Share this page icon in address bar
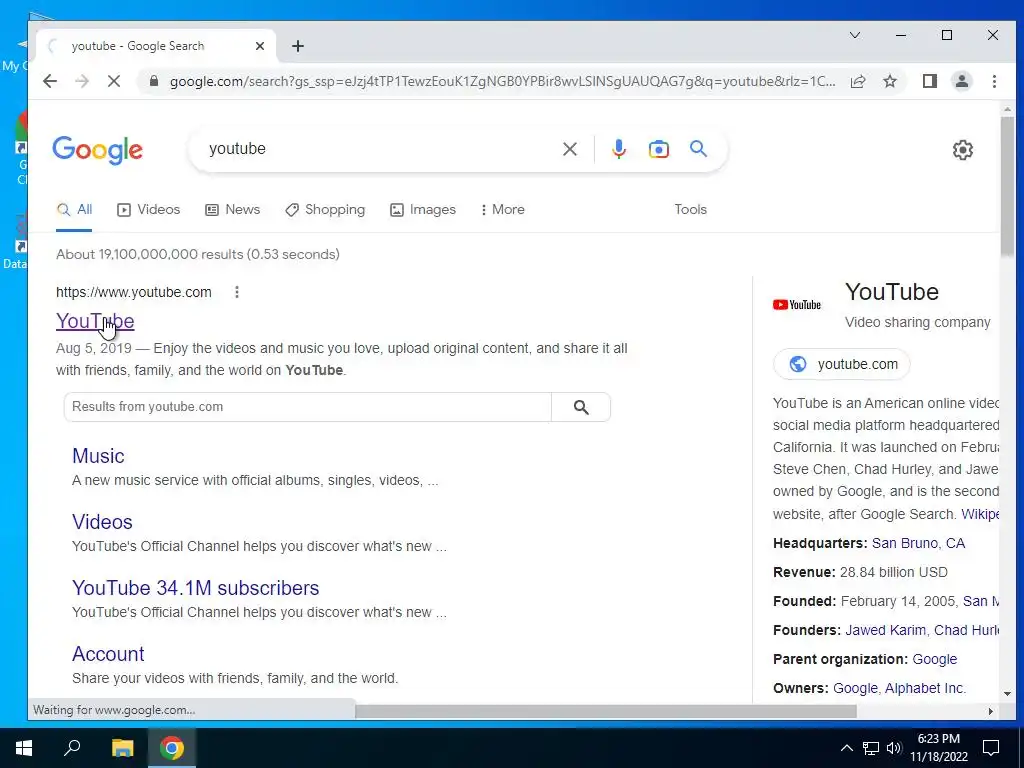 pyautogui.click(x=858, y=81)
